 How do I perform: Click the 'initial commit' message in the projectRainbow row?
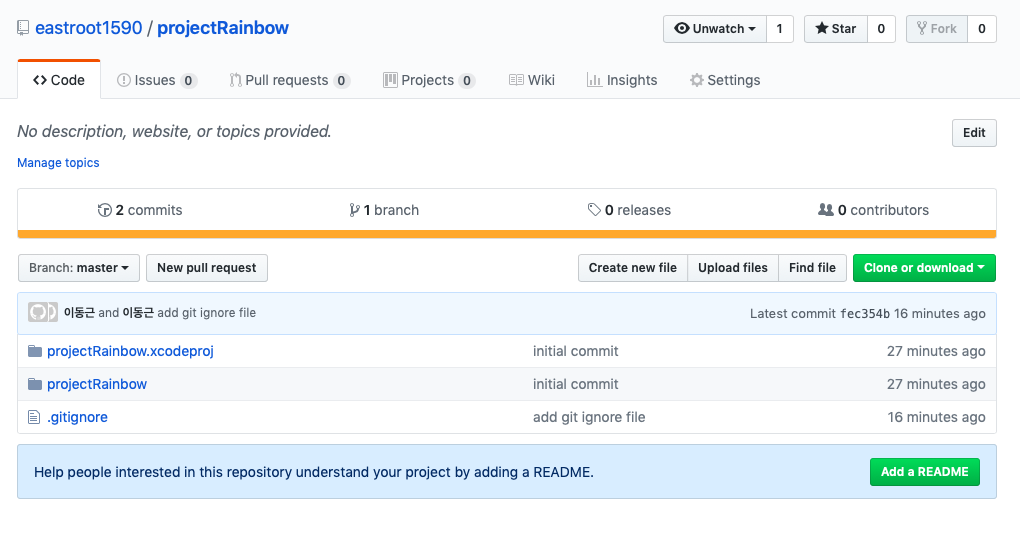point(576,385)
